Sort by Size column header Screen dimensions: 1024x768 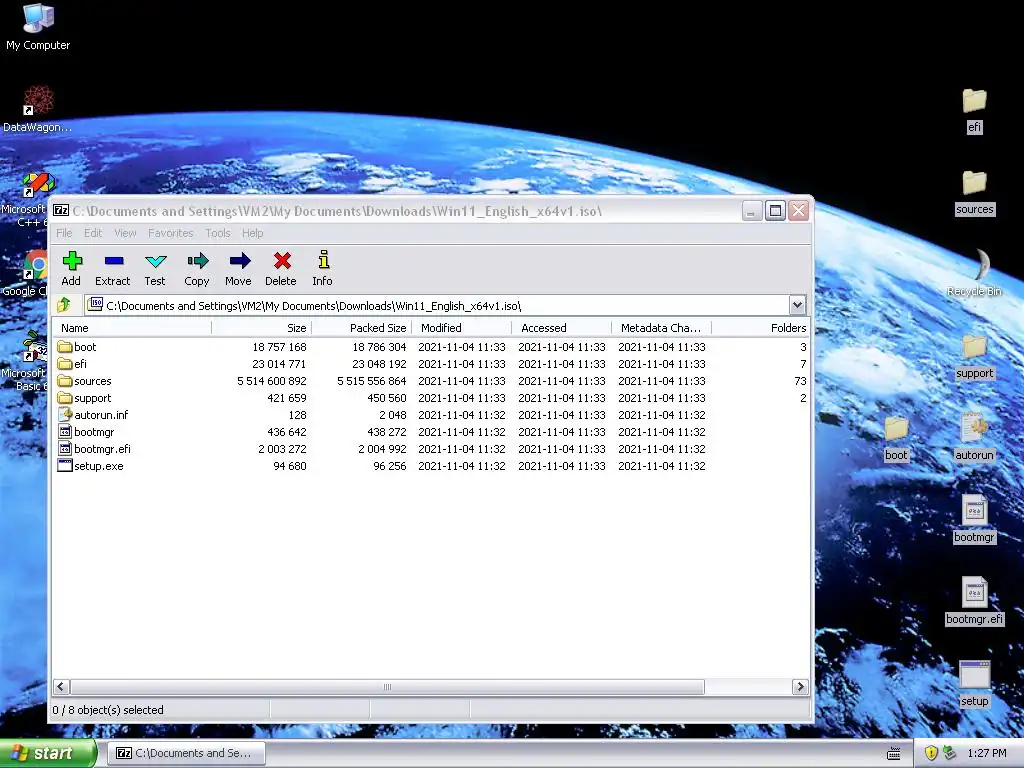pos(262,328)
